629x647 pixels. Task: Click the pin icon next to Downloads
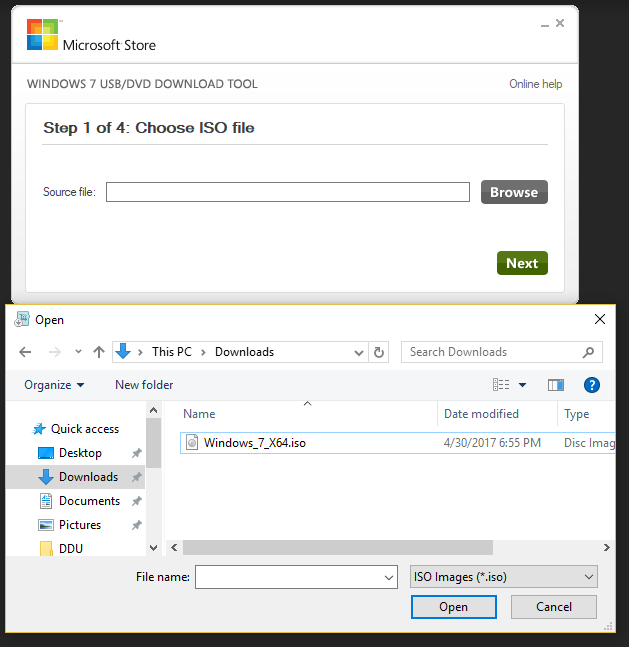click(137, 477)
